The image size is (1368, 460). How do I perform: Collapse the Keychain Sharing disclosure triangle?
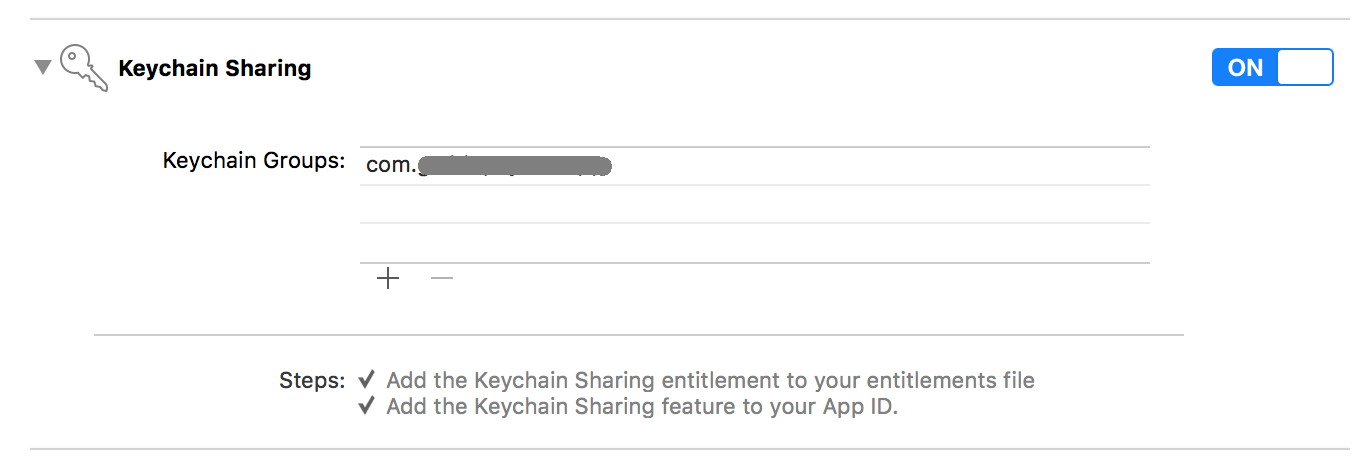click(42, 68)
